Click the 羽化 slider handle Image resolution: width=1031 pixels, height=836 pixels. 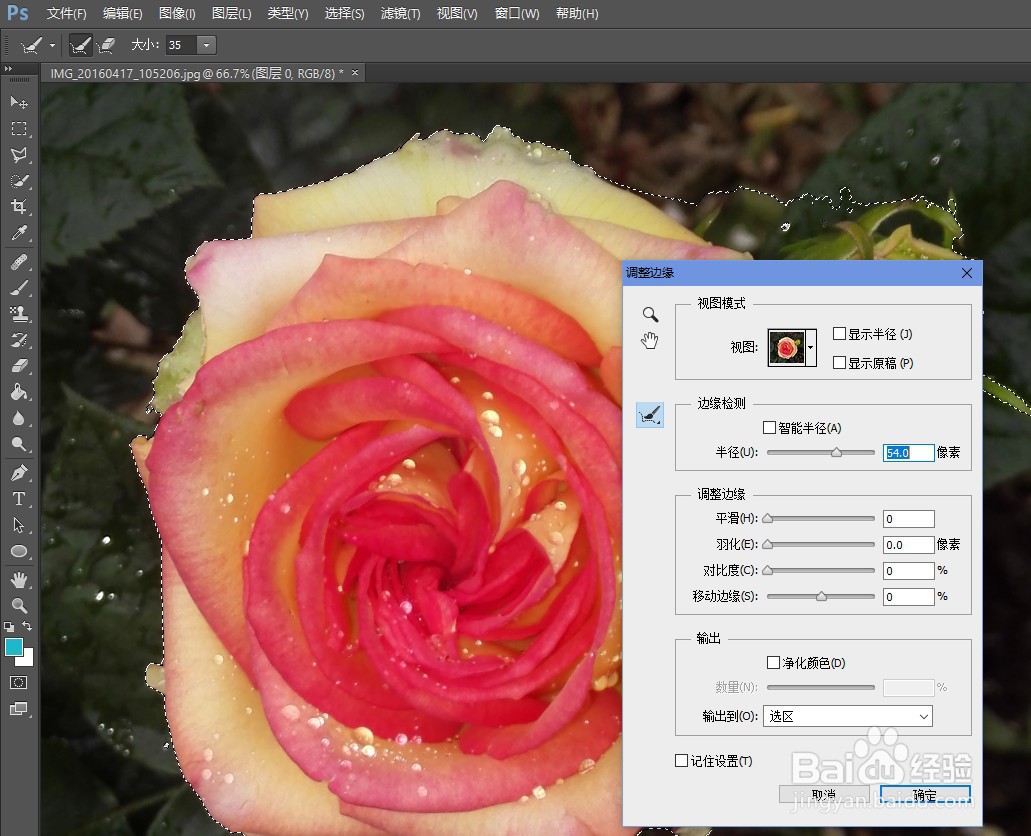pyautogui.click(x=767, y=544)
